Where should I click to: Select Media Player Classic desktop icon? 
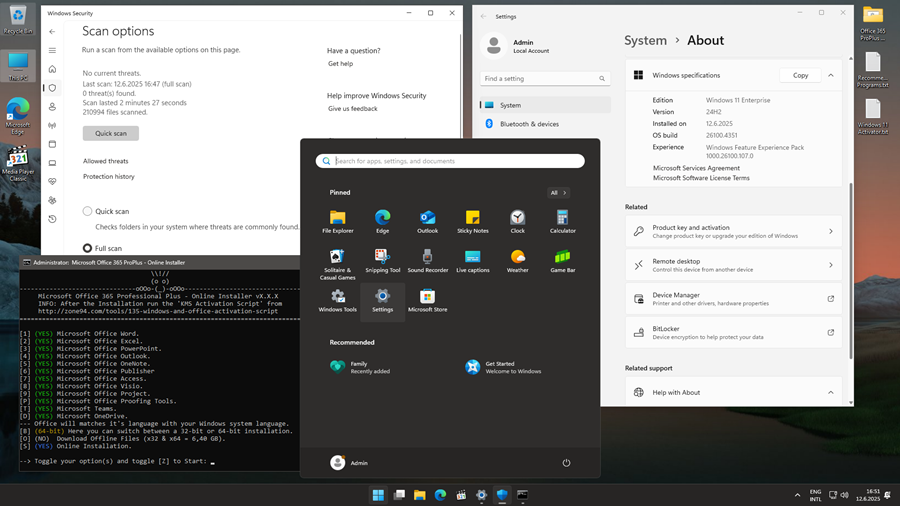point(18,165)
